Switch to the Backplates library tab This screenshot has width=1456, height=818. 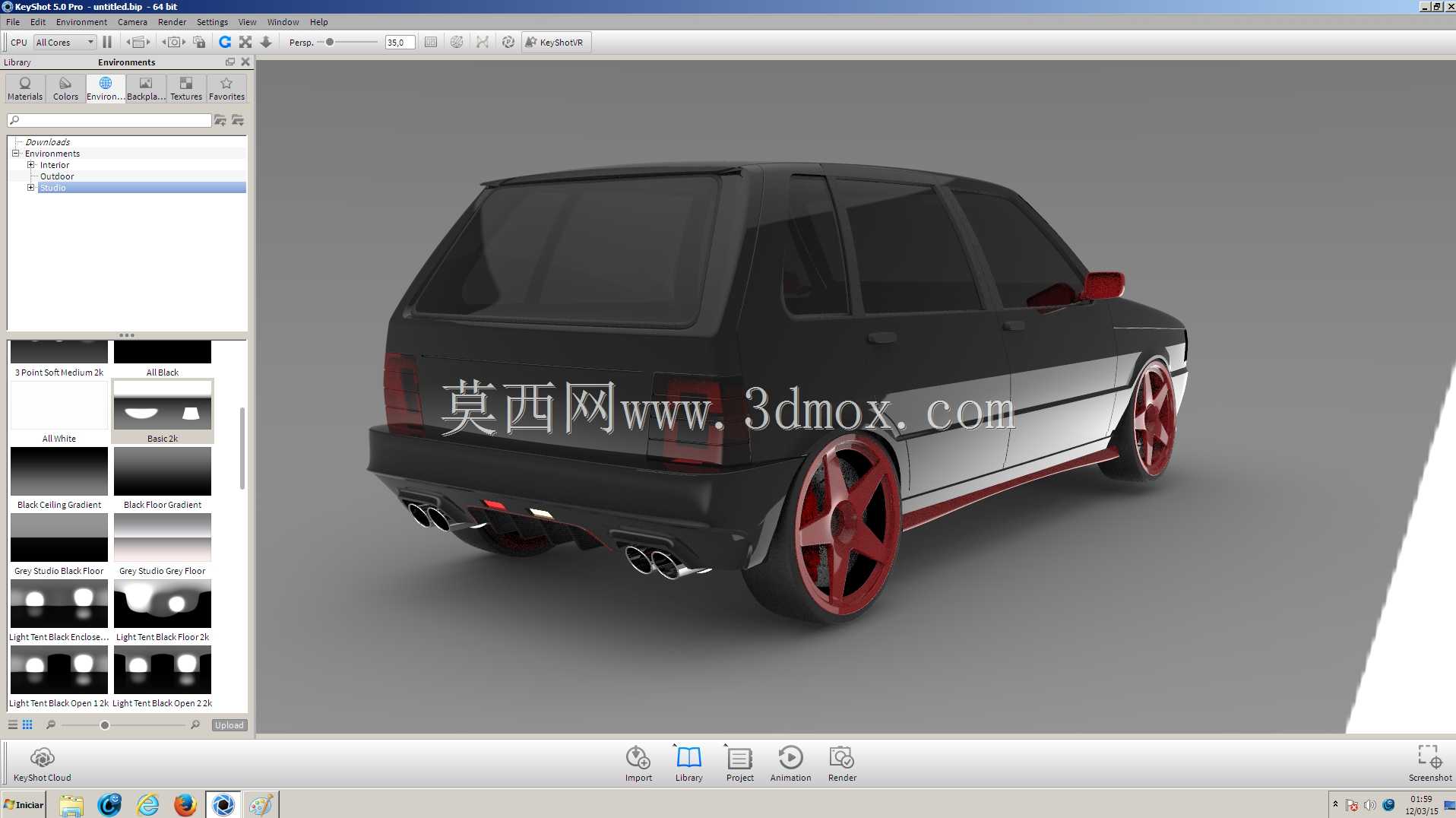pos(146,88)
